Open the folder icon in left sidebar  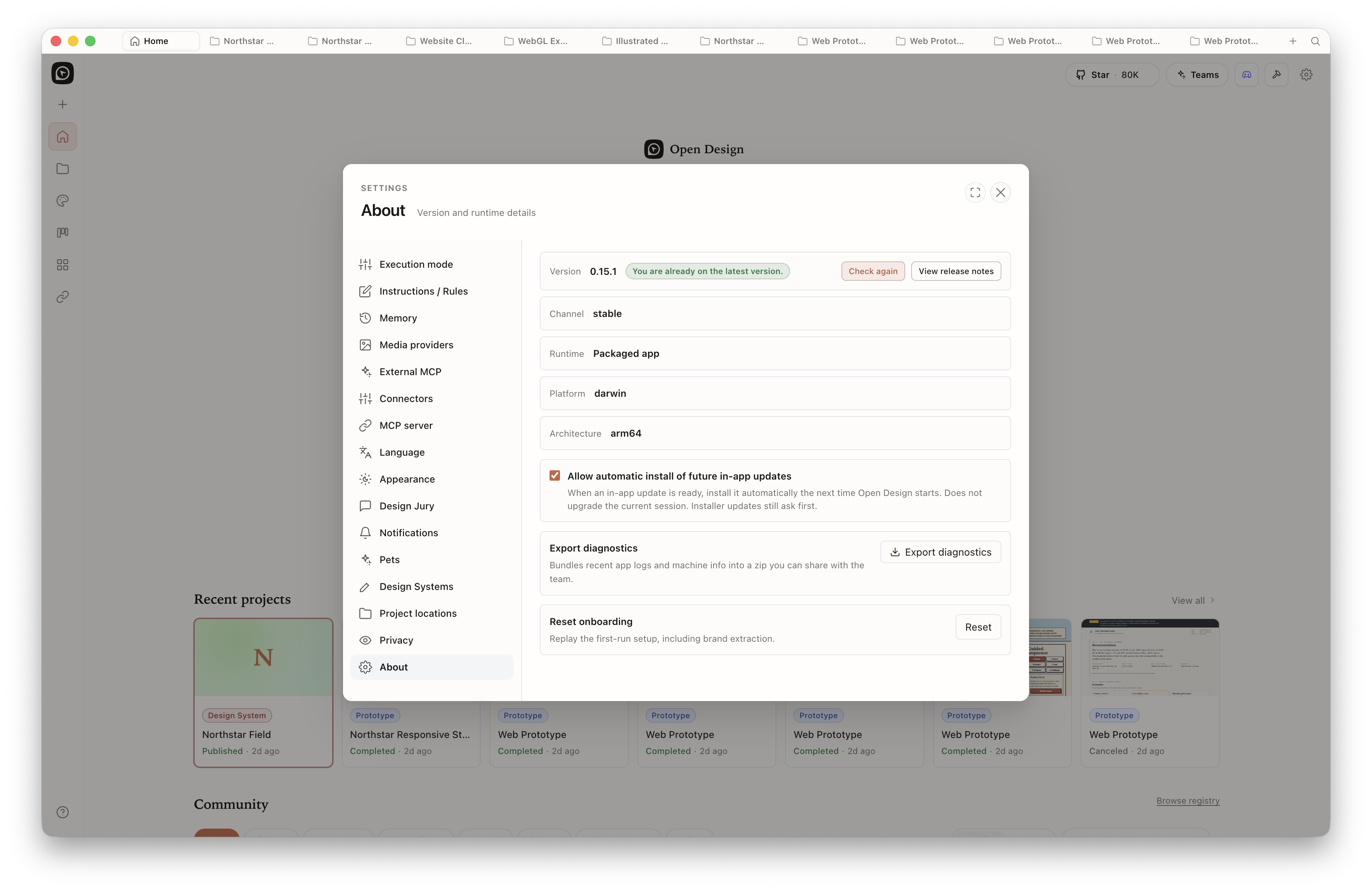62,168
